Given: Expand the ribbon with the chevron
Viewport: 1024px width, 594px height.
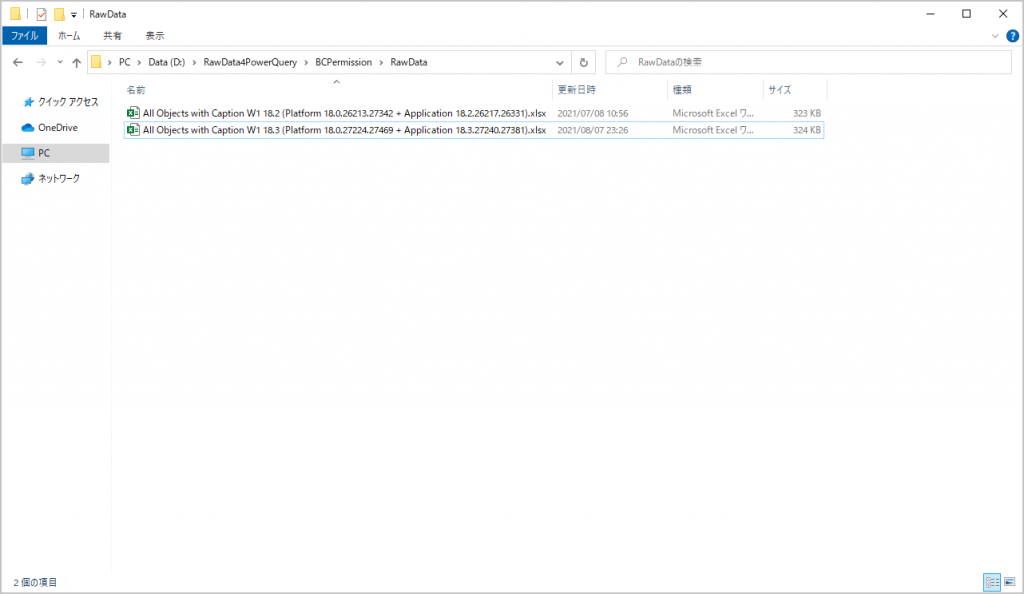Looking at the screenshot, I should point(996,35).
